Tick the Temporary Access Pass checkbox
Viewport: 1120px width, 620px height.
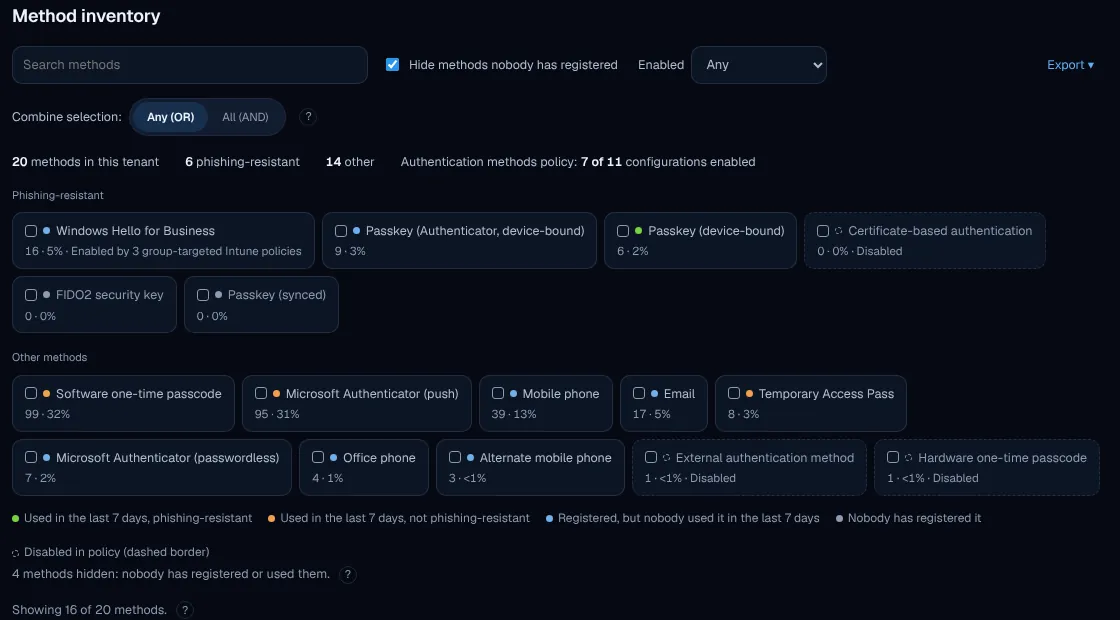[x=734, y=394]
